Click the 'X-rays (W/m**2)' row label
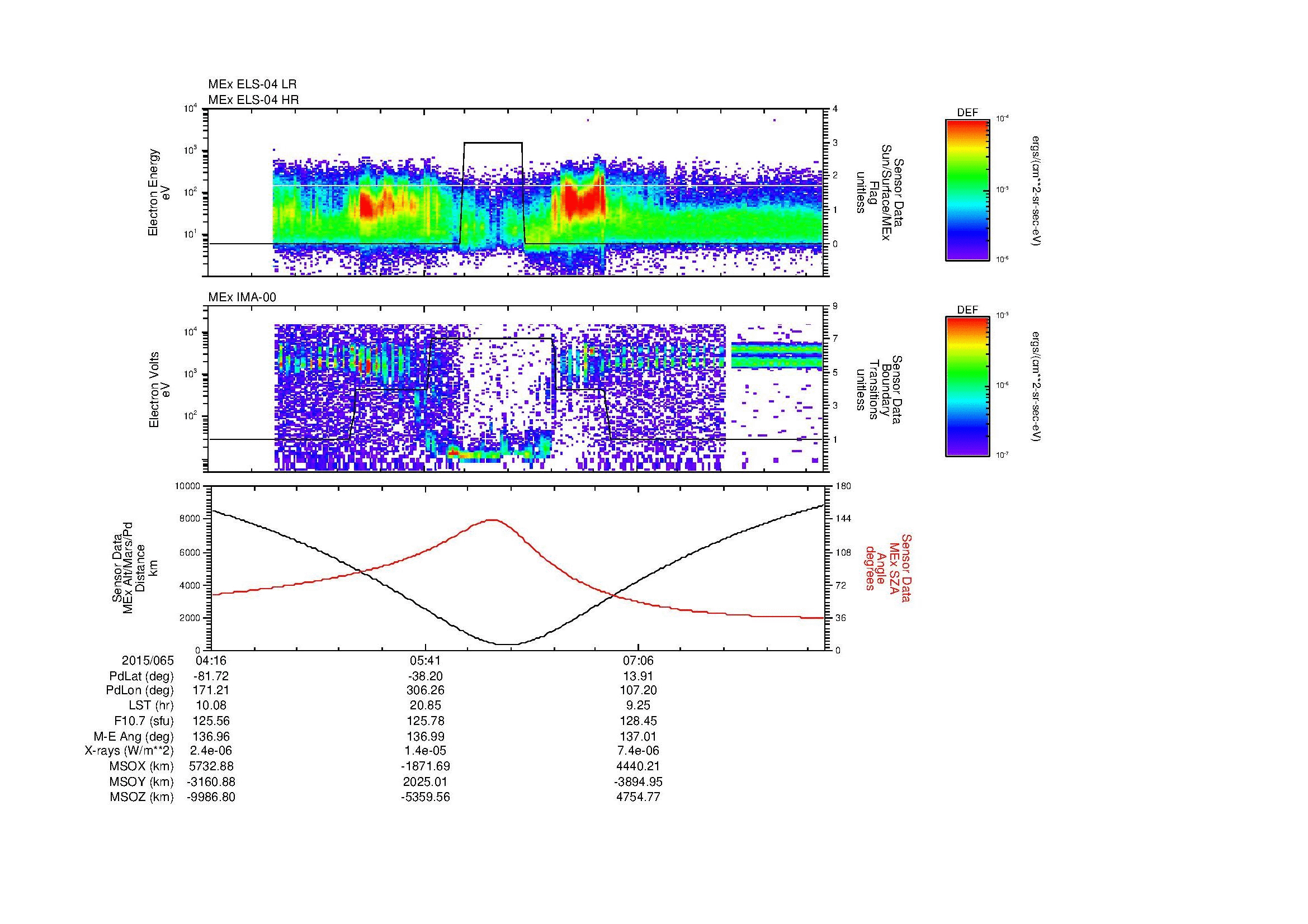The height and width of the screenshot is (924, 1308). [x=129, y=751]
